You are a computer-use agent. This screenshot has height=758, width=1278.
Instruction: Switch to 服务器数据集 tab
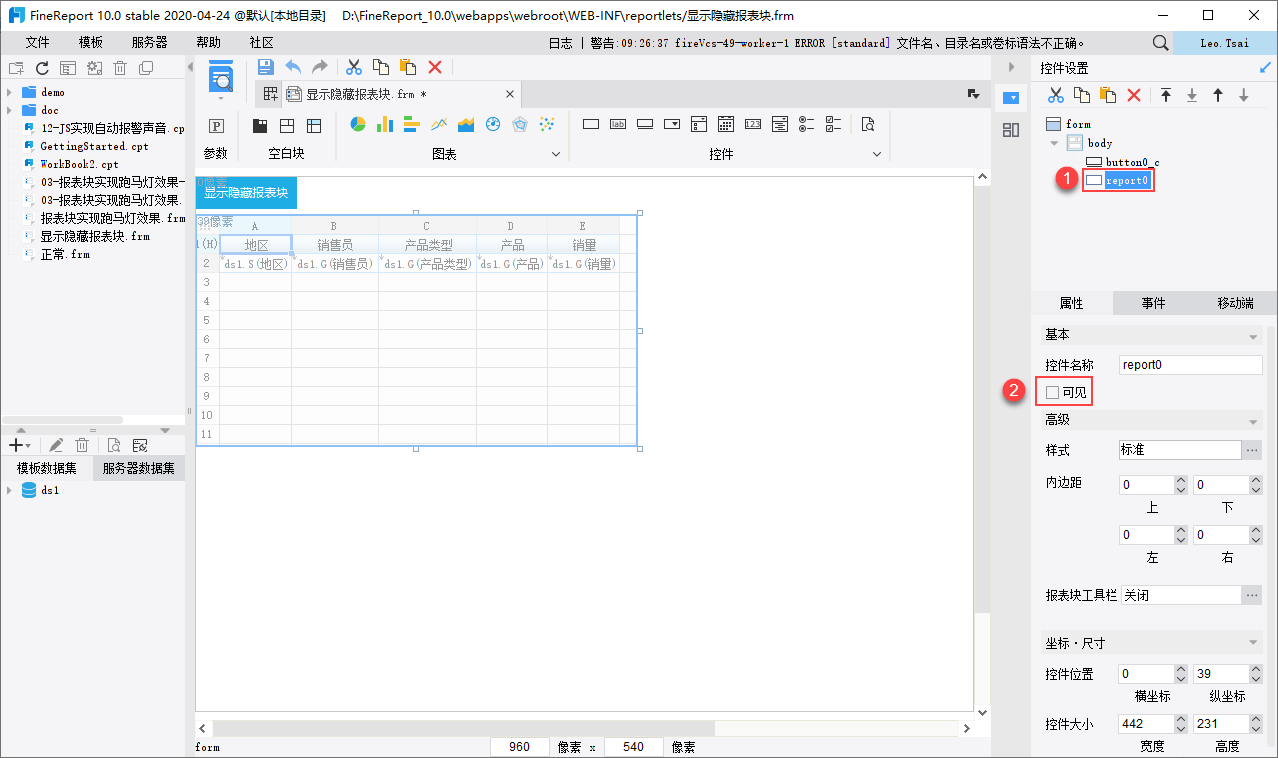[138, 468]
